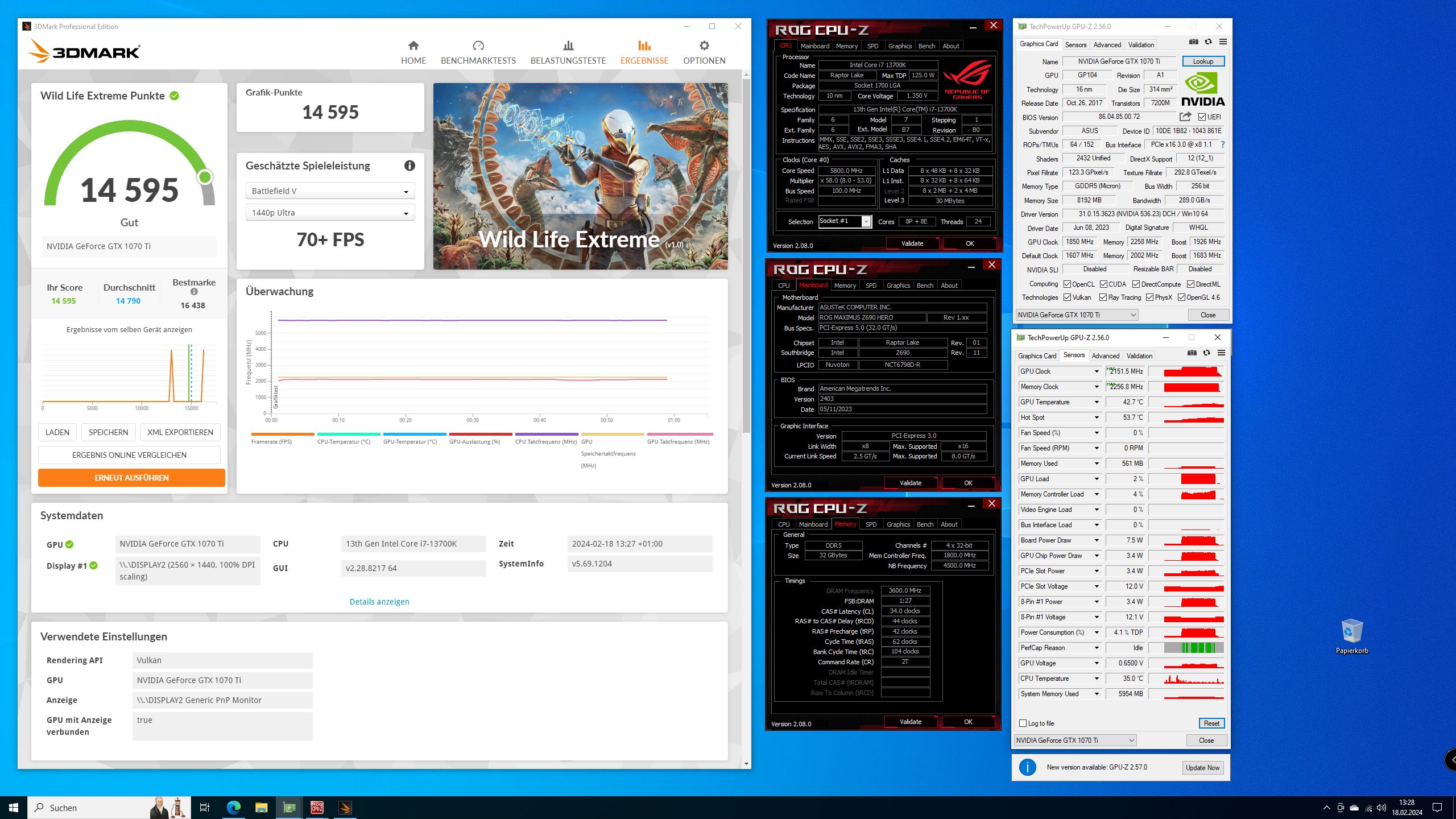Open the Windows Start menu

(14, 808)
